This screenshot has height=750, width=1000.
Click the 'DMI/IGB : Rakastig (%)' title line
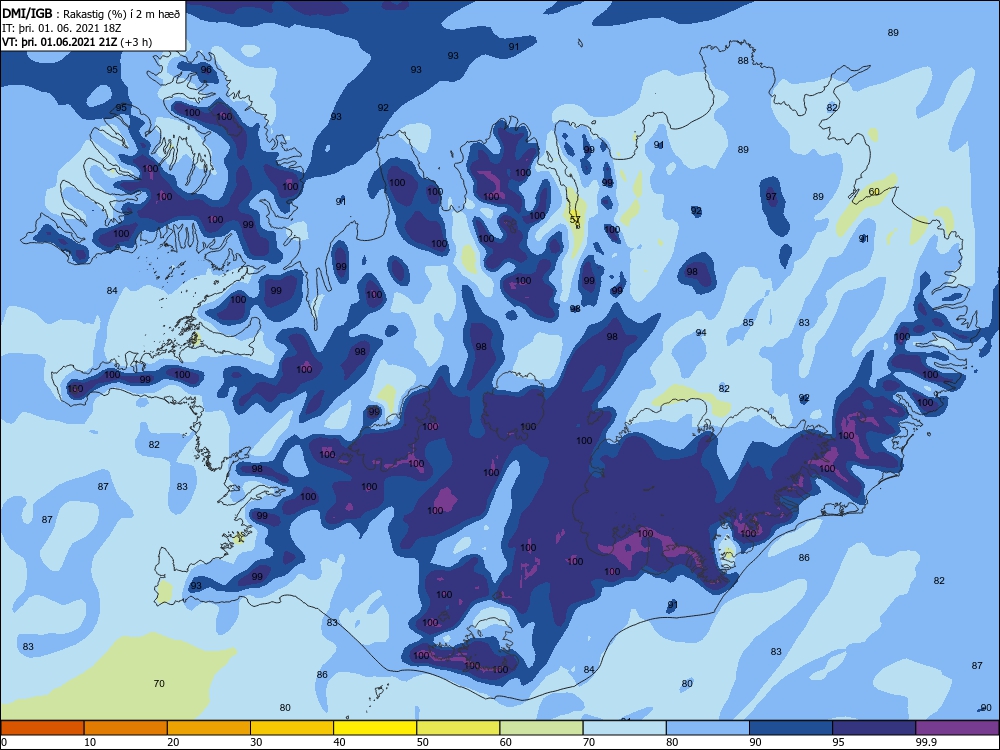(91, 13)
